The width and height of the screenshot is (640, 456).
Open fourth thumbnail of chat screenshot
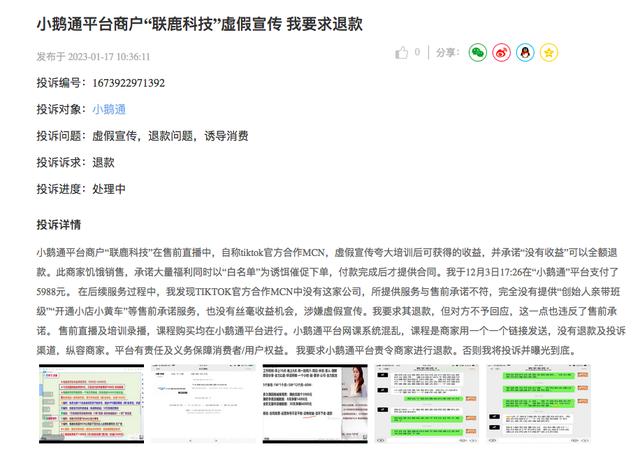(x=427, y=404)
